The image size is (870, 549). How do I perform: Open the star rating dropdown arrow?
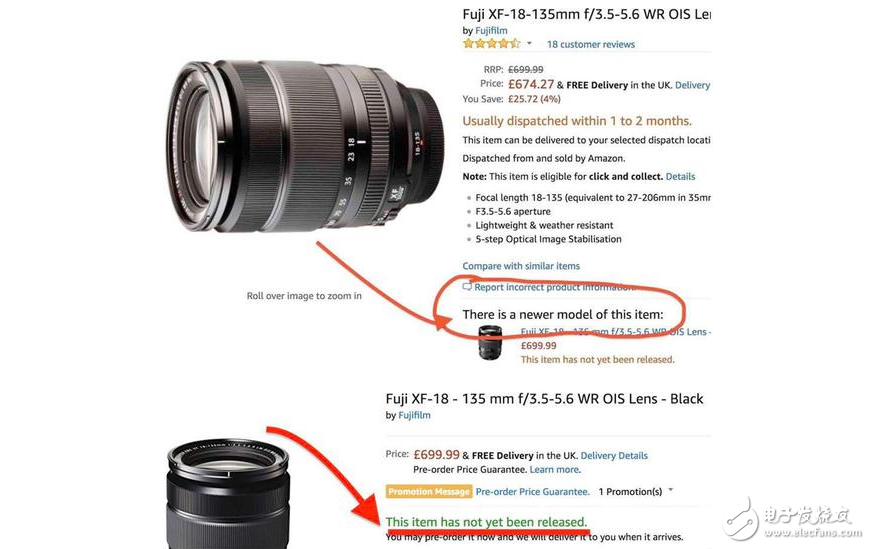[x=529, y=43]
